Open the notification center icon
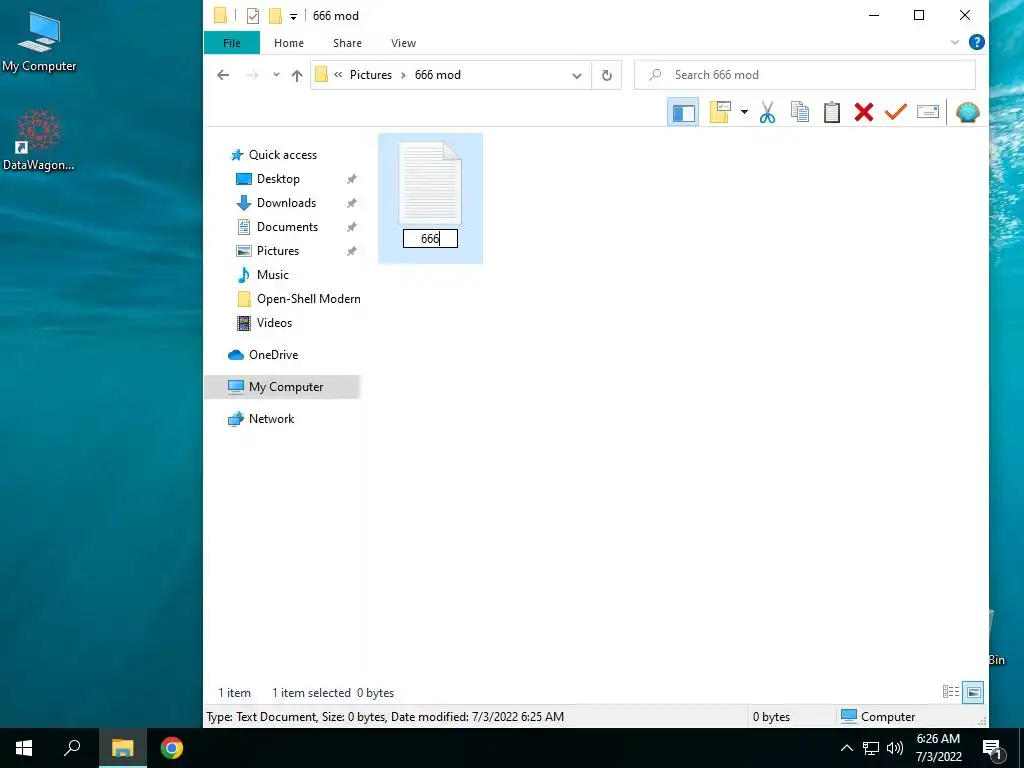The width and height of the screenshot is (1024, 768). (x=992, y=748)
